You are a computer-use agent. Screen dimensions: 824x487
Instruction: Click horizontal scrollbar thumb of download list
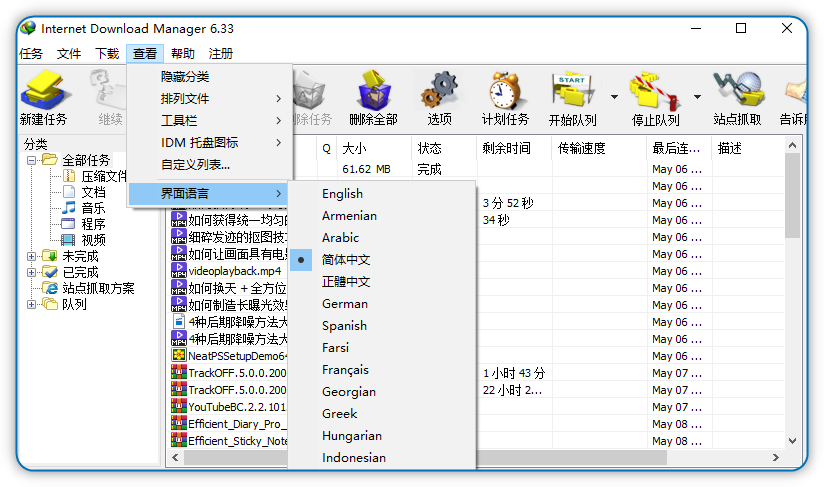(x=425, y=458)
